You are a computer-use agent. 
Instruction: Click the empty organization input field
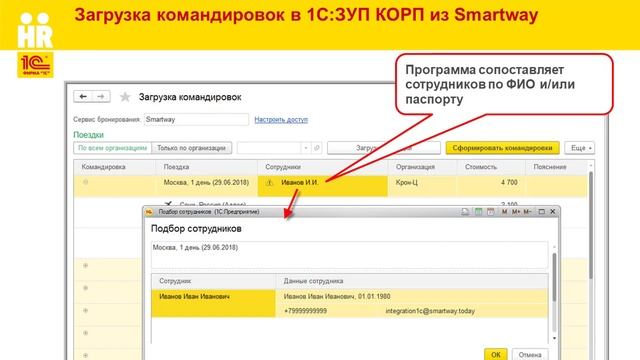(x=269, y=148)
